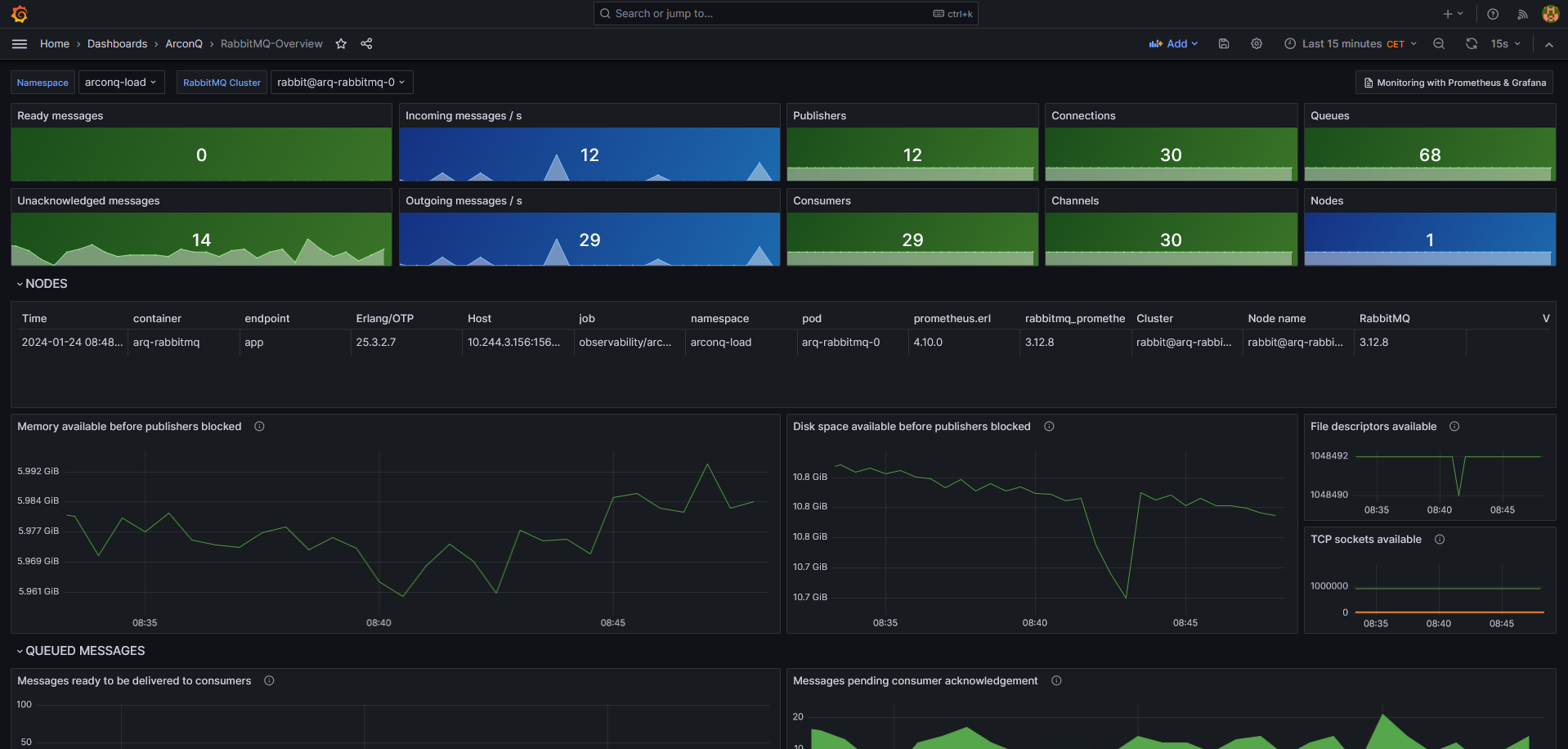Sort the table by Time column

click(34, 319)
